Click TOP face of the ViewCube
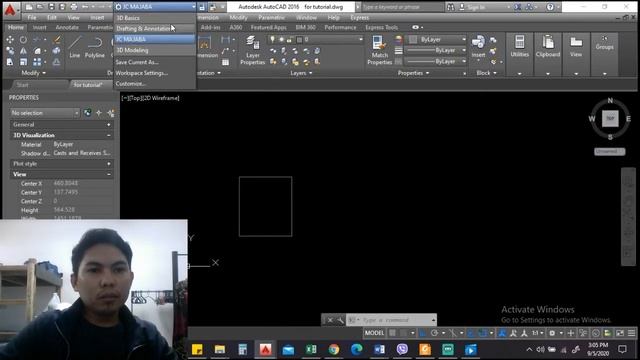Viewport: 640px width, 360px height. (610, 118)
